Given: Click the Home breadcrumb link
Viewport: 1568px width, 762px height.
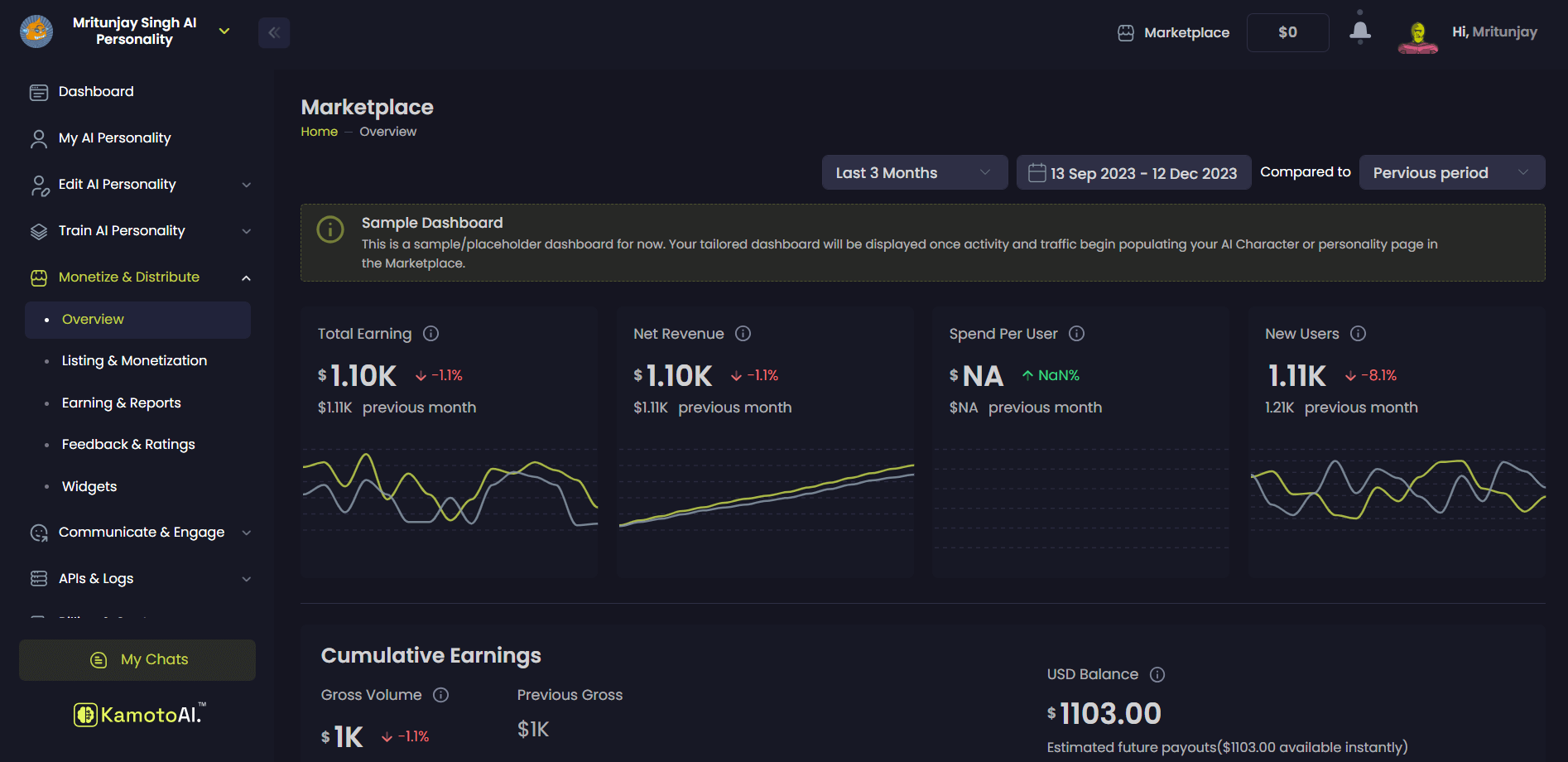Looking at the screenshot, I should 319,131.
